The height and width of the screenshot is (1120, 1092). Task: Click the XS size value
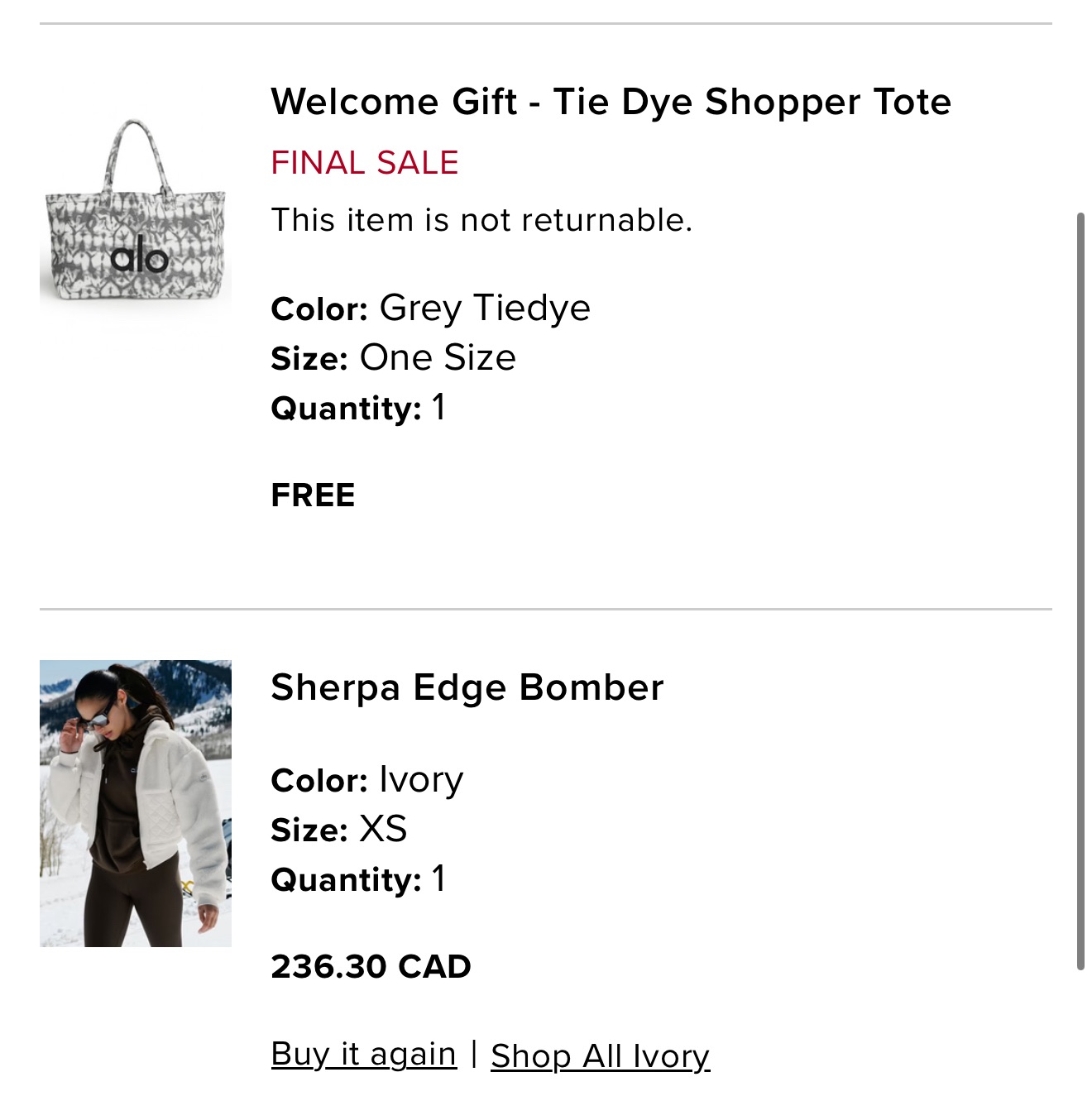click(385, 829)
